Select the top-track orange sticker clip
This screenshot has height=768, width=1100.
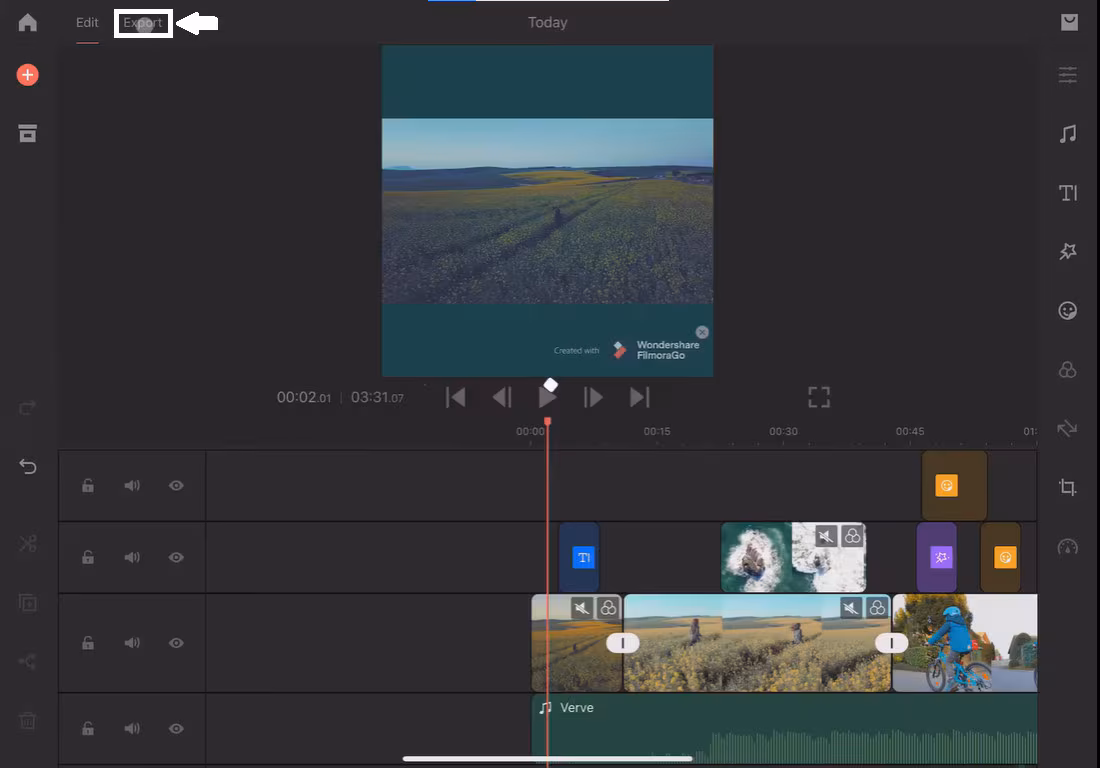(x=954, y=485)
